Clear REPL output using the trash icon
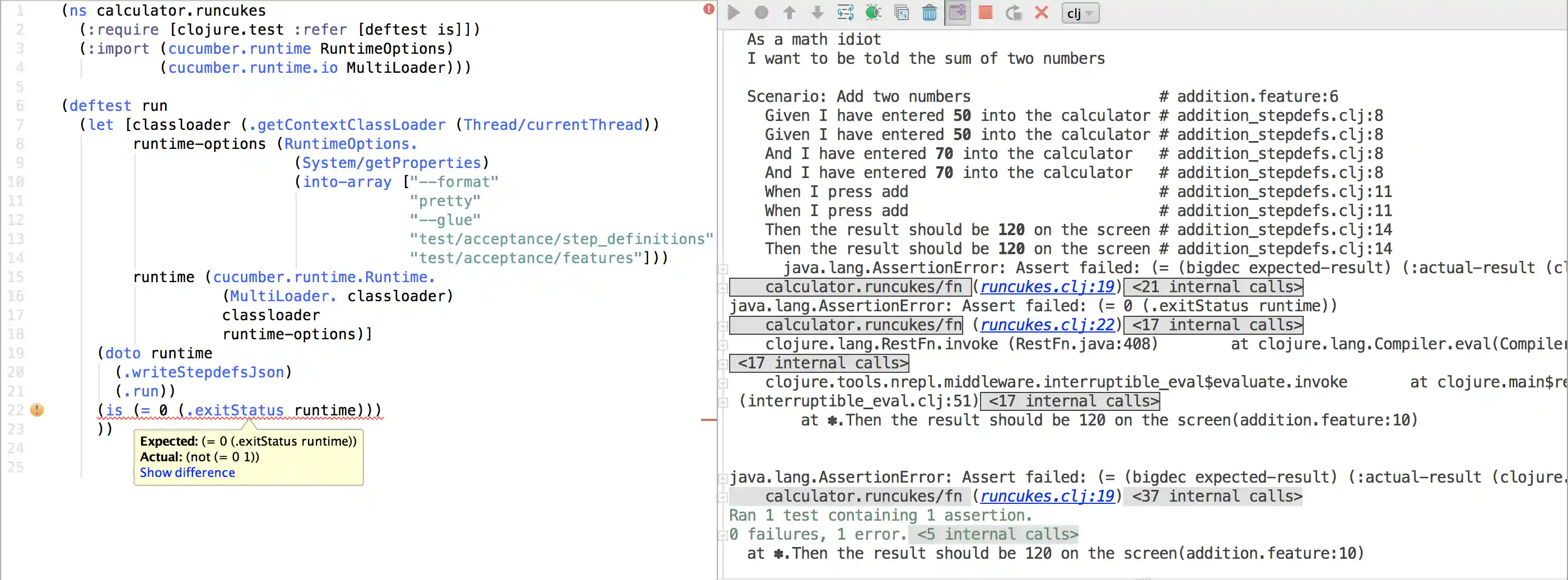 (x=929, y=12)
